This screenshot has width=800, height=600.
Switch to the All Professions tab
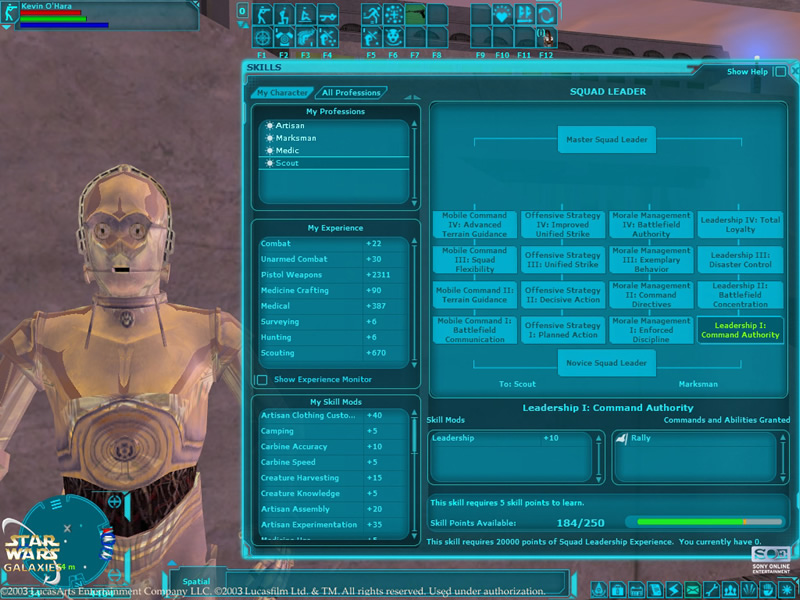[351, 93]
